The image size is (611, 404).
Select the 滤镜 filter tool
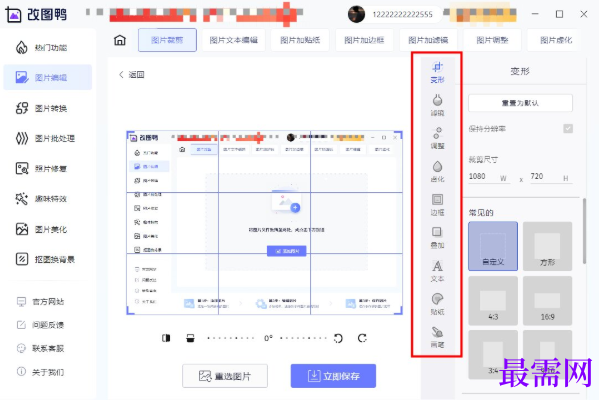click(437, 106)
